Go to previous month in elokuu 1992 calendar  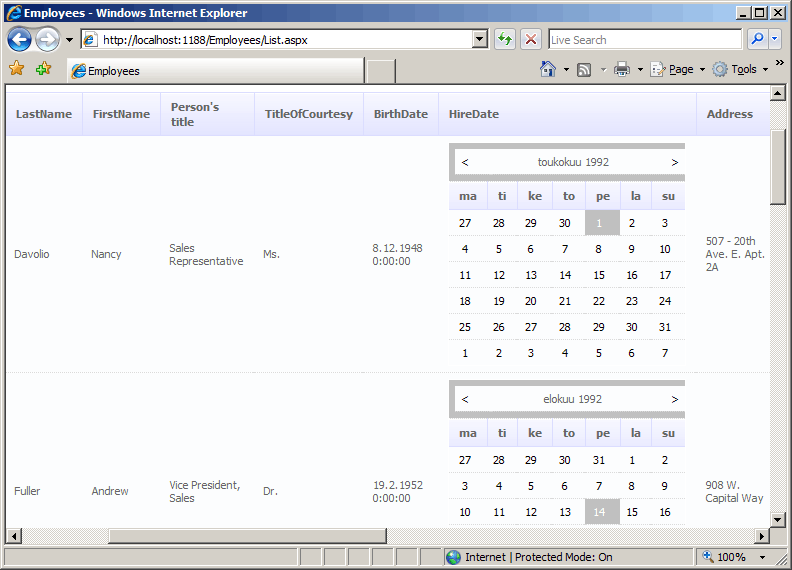coord(465,399)
